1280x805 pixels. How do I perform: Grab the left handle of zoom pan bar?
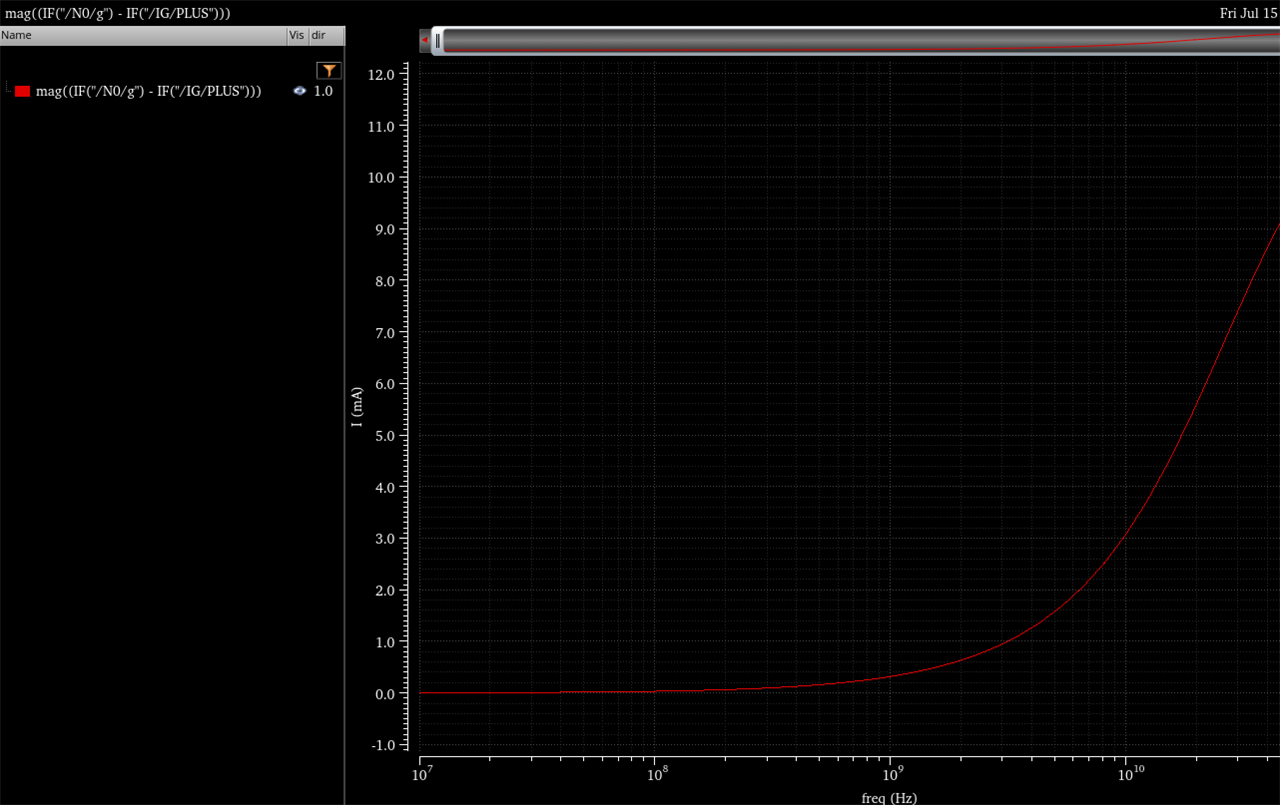pos(437,40)
